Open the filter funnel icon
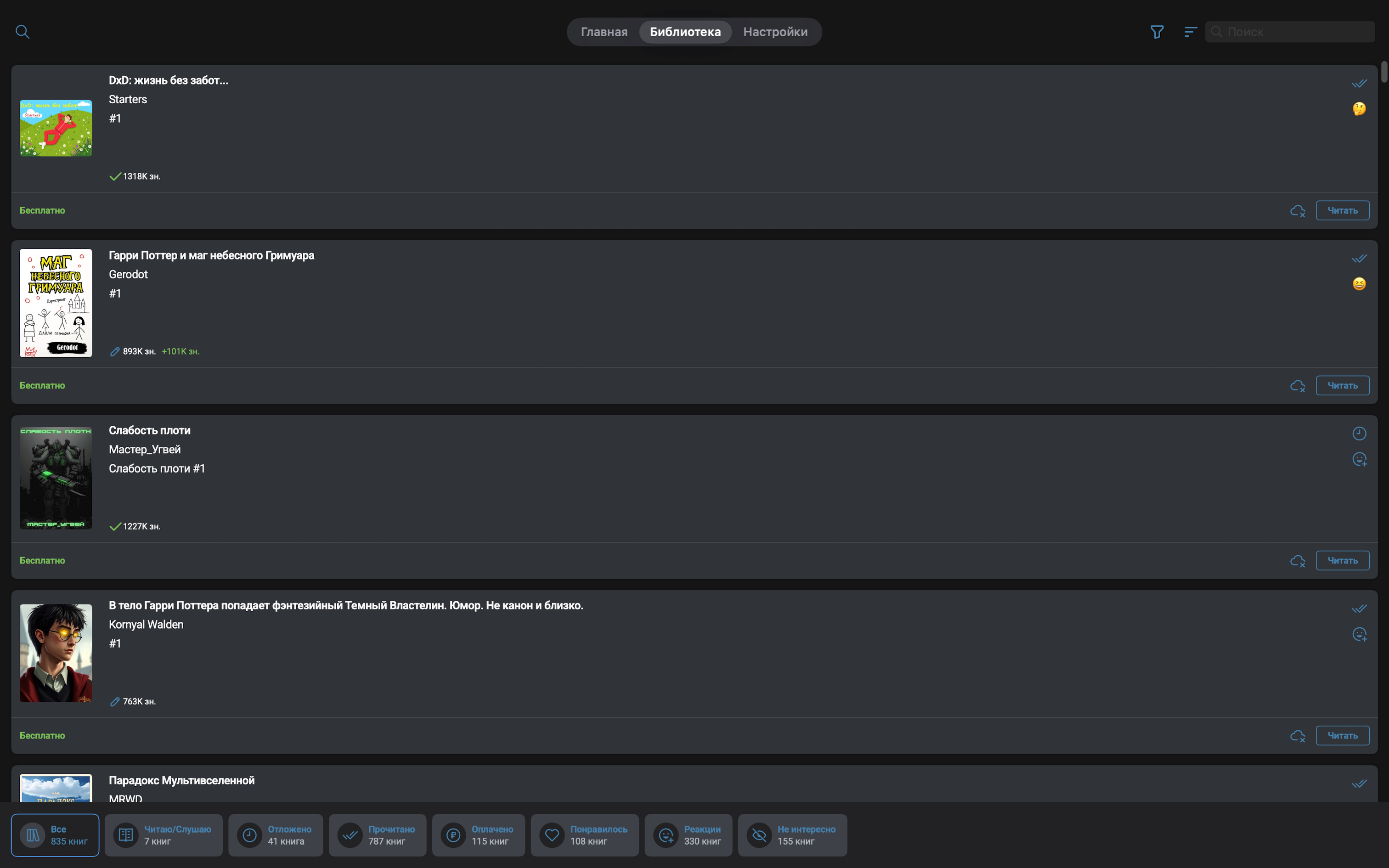The width and height of the screenshot is (1389, 868). point(1157,32)
